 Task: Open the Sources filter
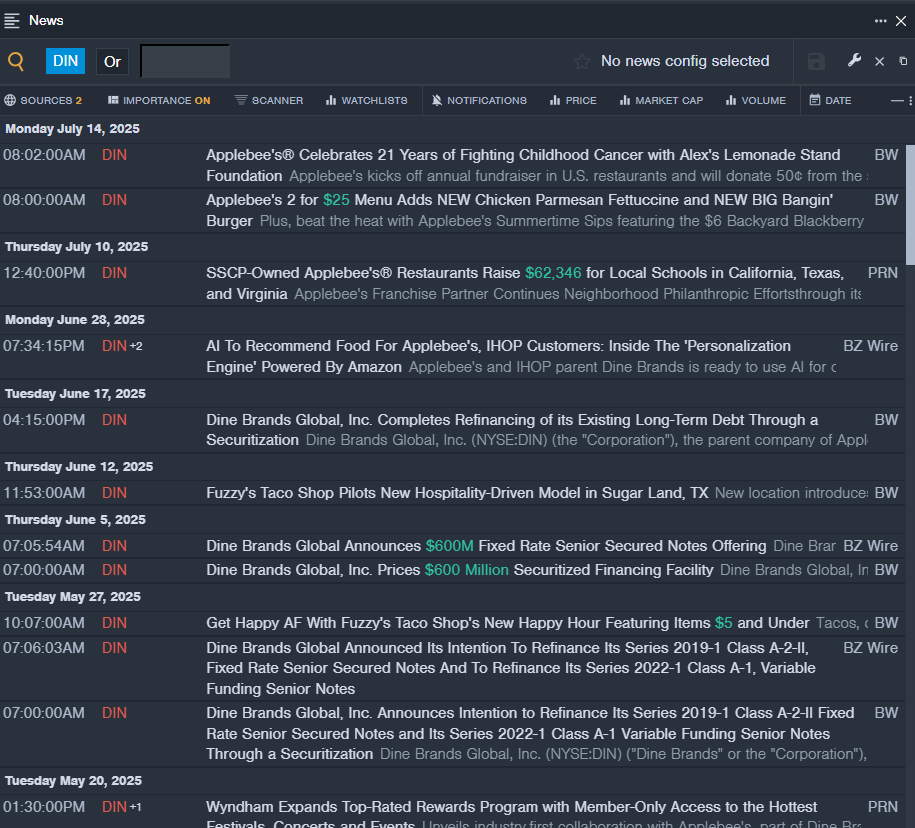(x=43, y=100)
